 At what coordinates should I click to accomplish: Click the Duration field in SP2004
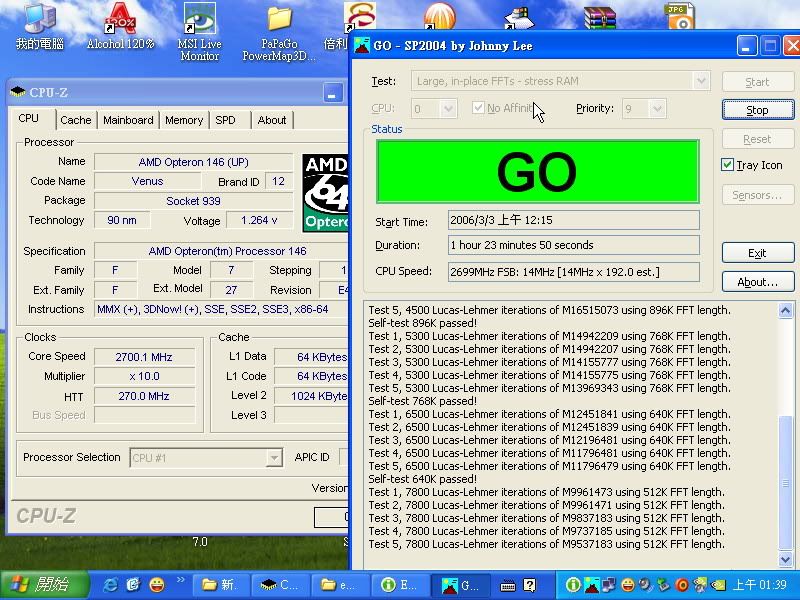[573, 245]
